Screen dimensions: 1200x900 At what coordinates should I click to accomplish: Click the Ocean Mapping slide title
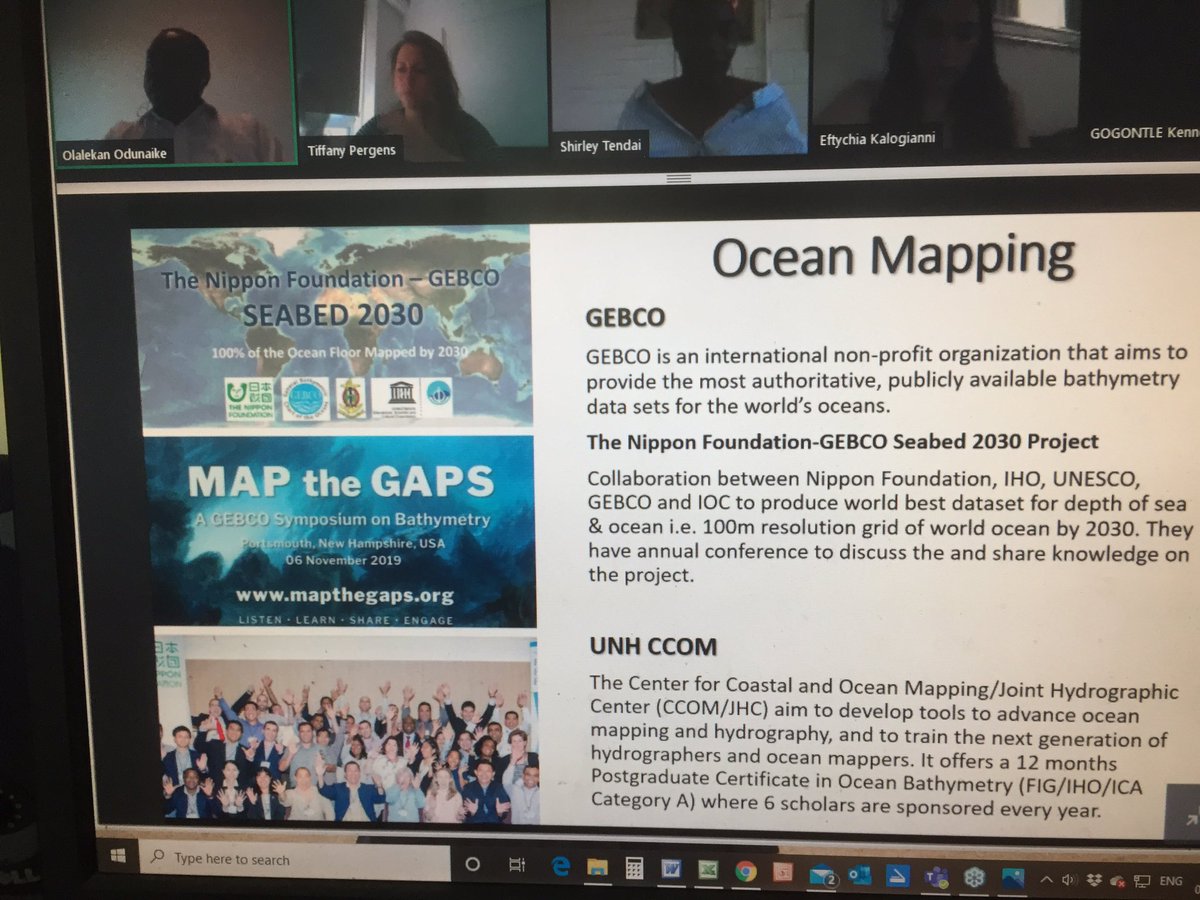coord(893,259)
